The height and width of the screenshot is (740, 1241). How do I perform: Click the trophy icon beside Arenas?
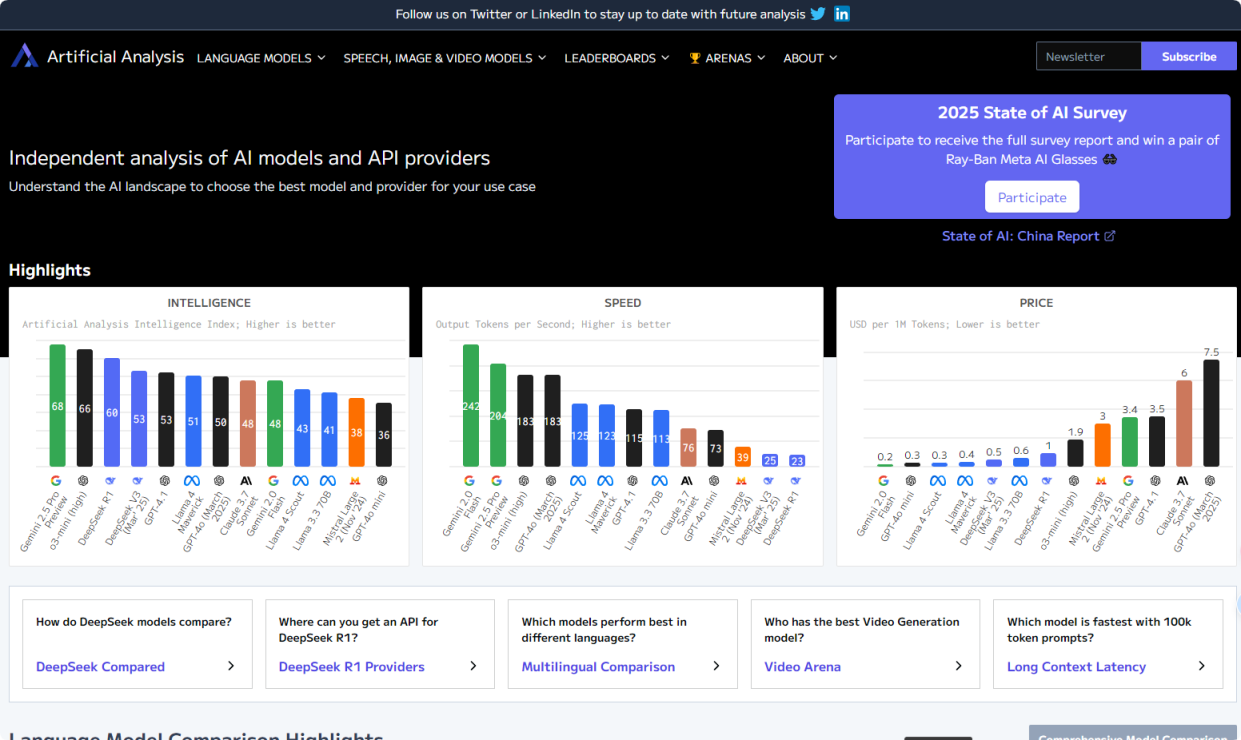(695, 58)
